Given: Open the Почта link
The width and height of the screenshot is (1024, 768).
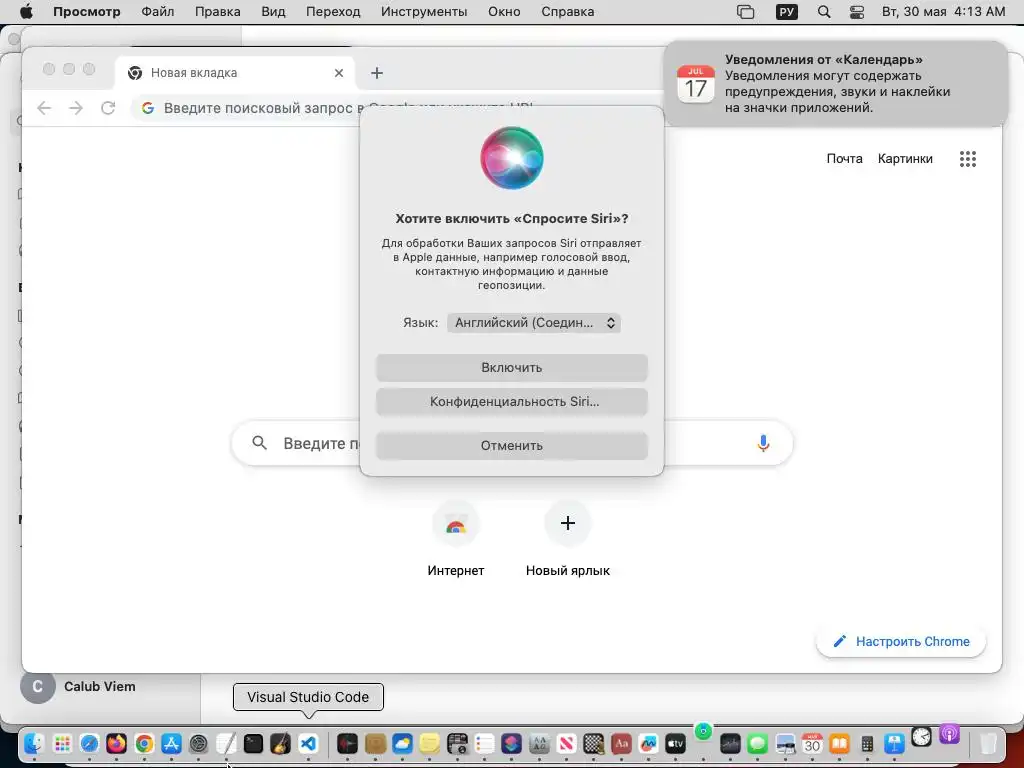Looking at the screenshot, I should coord(844,159).
